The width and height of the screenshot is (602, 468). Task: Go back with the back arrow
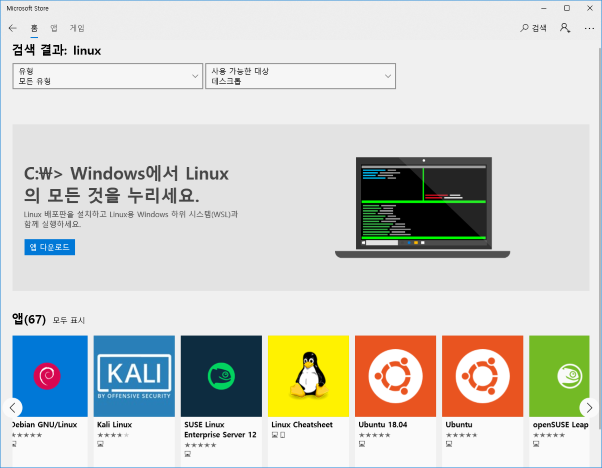13,28
